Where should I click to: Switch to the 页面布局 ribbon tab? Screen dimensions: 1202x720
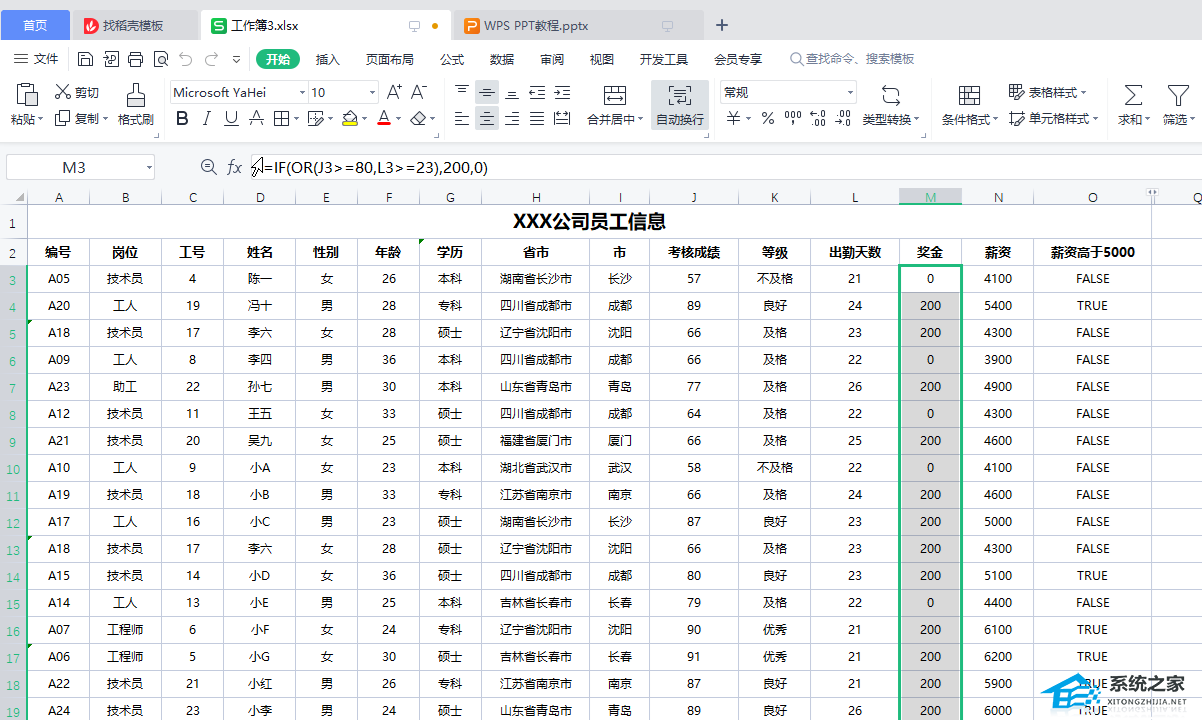[x=390, y=59]
